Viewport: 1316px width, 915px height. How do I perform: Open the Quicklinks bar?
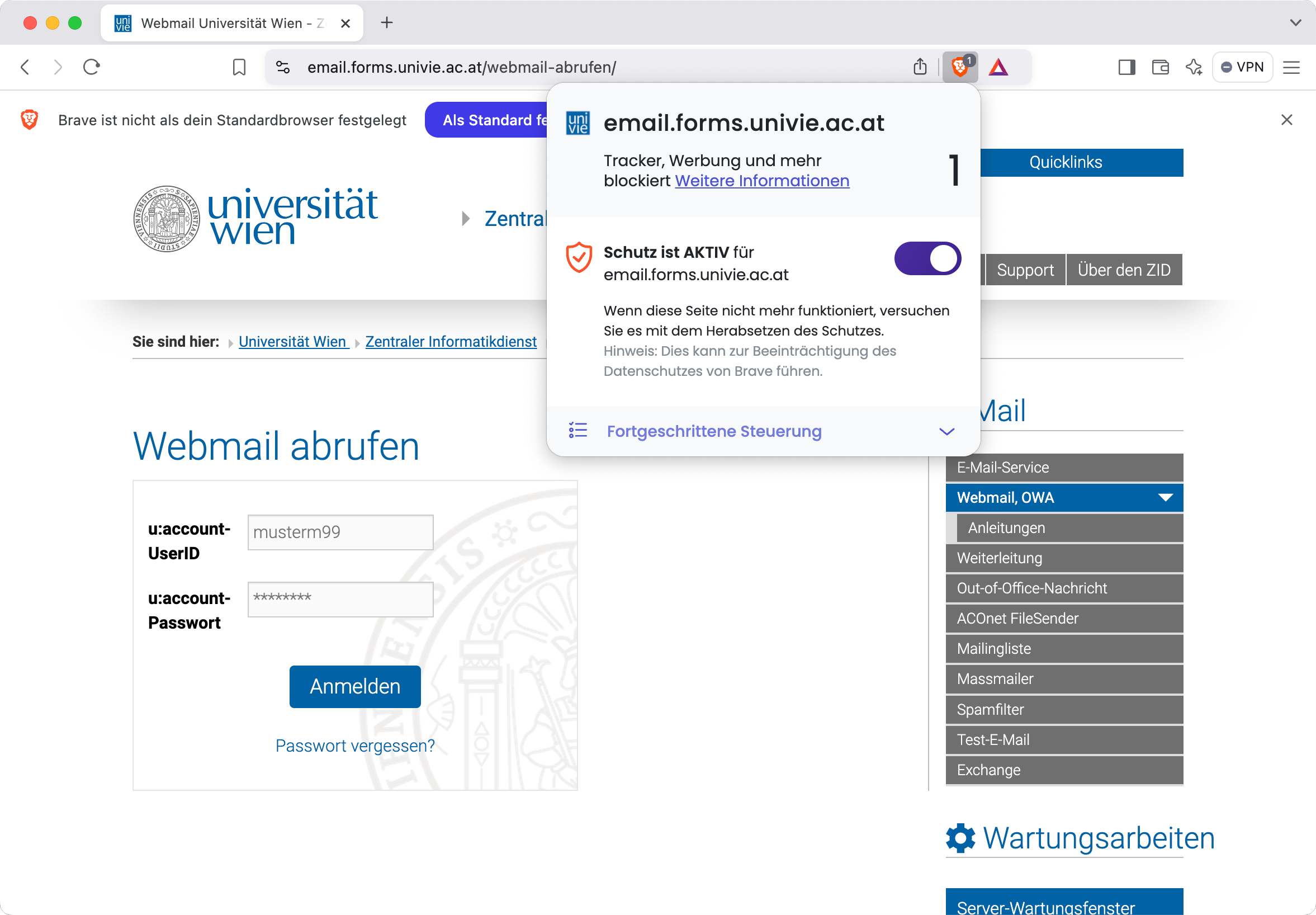1082,162
